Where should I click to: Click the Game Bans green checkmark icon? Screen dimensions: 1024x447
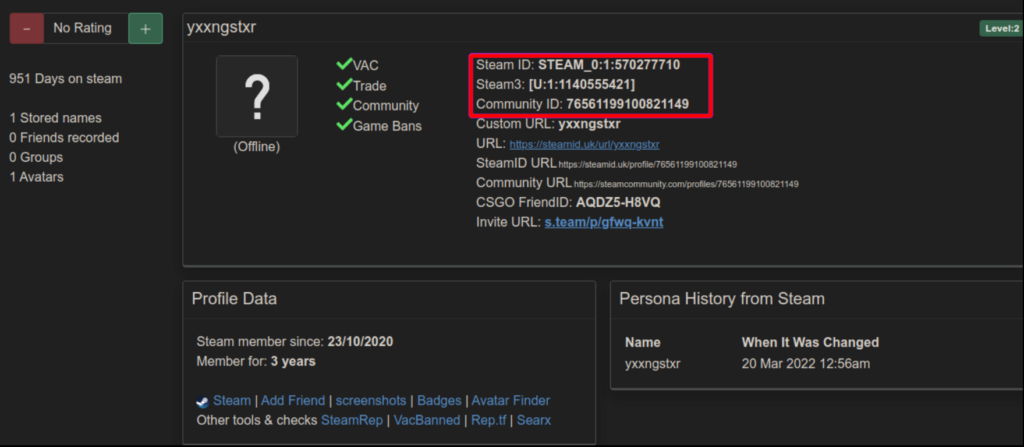(344, 125)
